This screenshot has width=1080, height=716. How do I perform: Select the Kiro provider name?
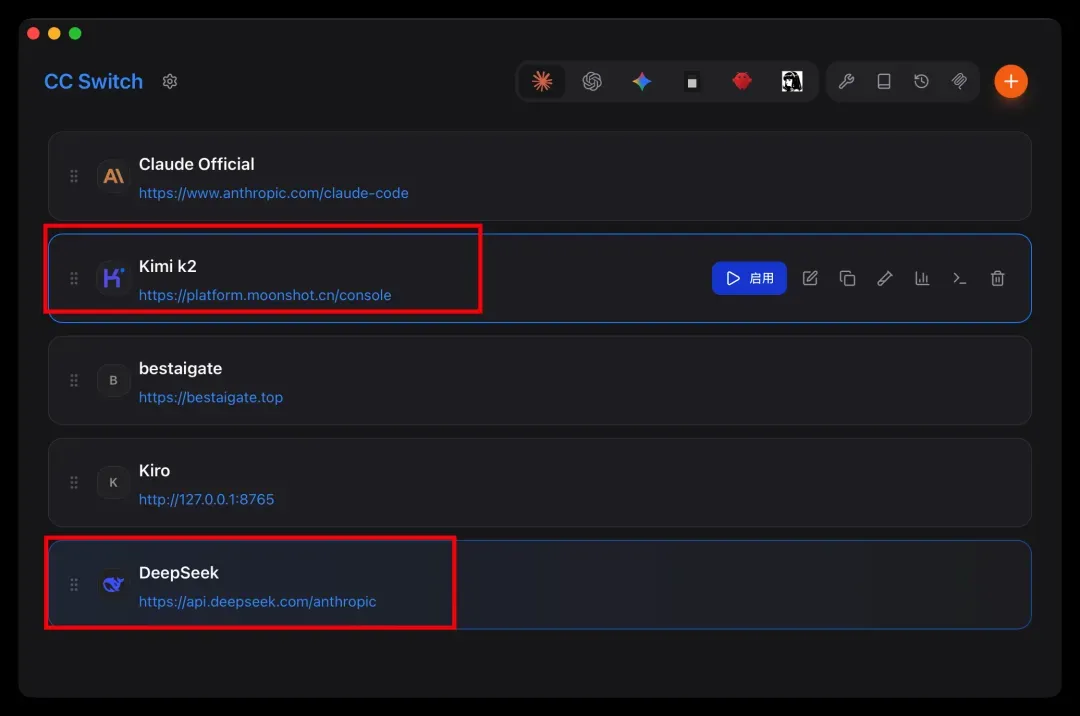point(154,470)
